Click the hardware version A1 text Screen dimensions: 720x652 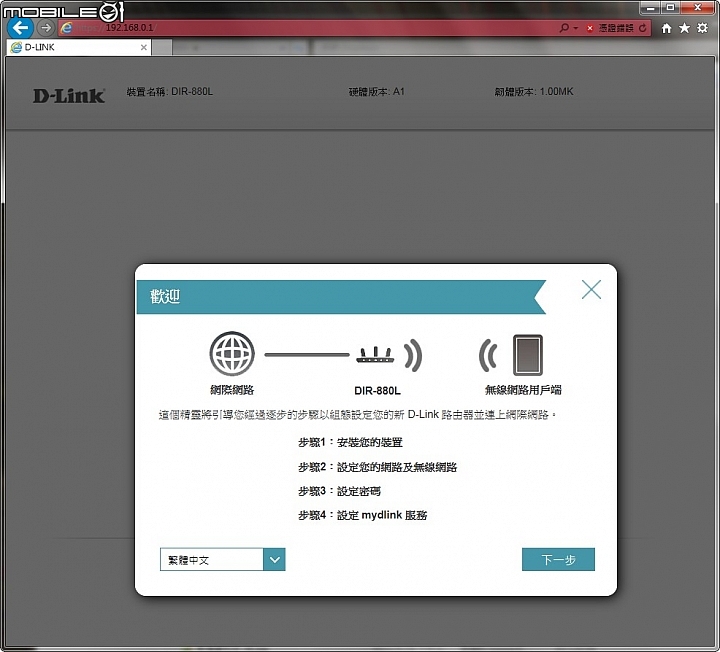tap(377, 91)
